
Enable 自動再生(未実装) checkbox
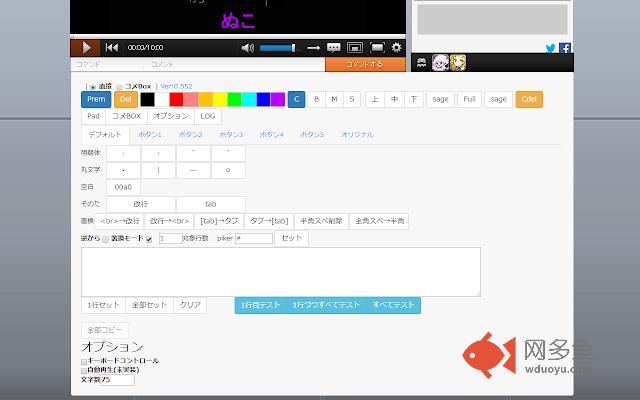pos(84,371)
